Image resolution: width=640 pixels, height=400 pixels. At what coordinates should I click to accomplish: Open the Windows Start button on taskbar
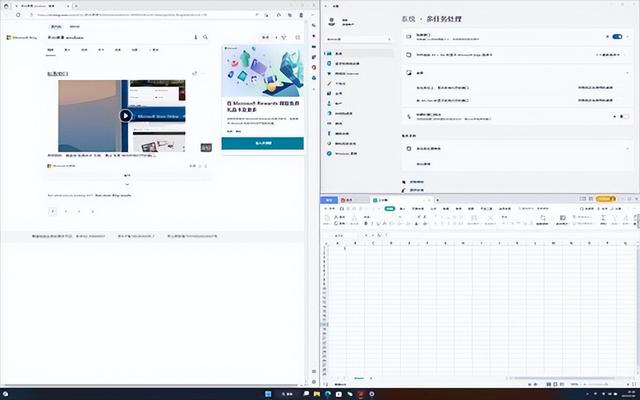(x=268, y=394)
